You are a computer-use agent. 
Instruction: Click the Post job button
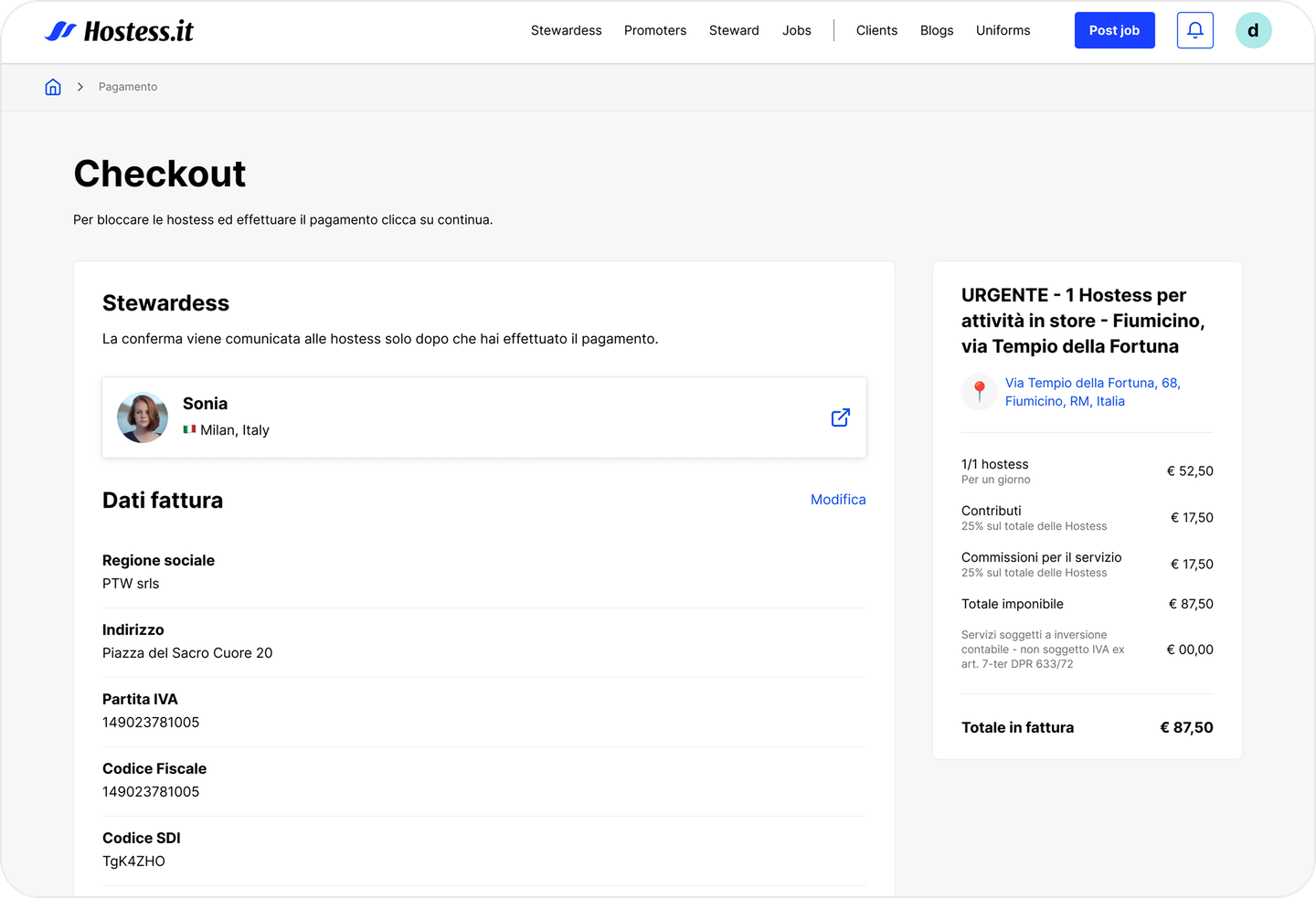tap(1115, 30)
